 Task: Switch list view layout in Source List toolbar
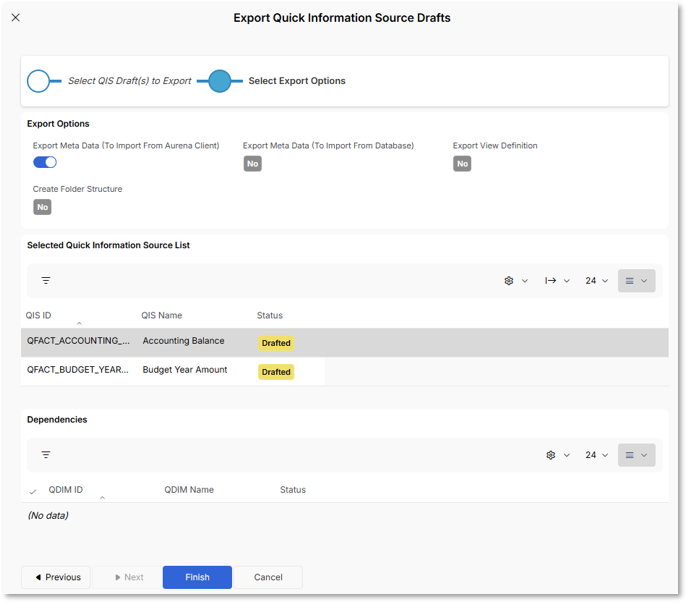pos(630,281)
